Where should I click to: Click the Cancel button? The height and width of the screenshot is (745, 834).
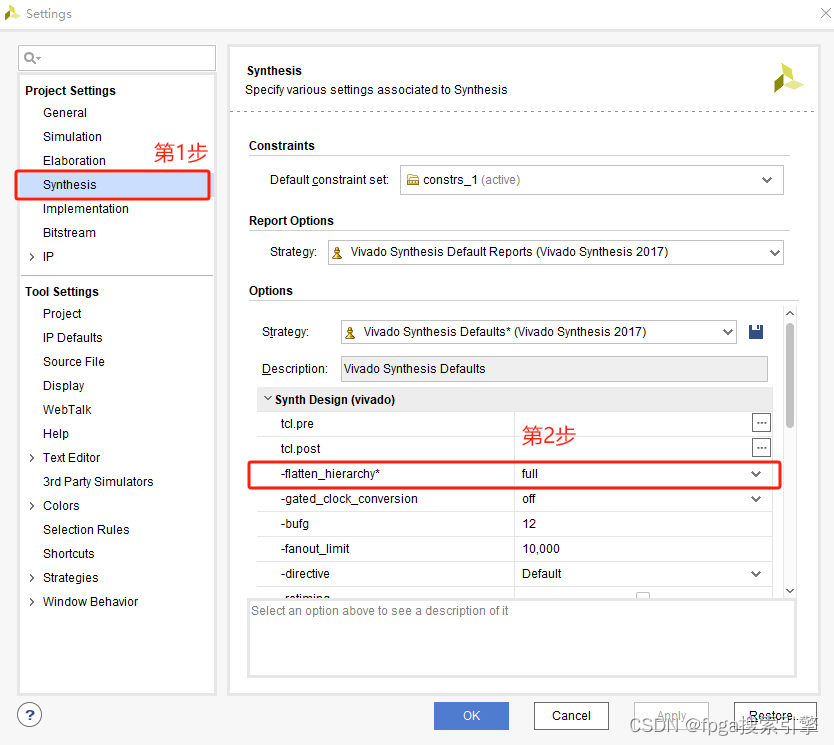[x=571, y=716]
